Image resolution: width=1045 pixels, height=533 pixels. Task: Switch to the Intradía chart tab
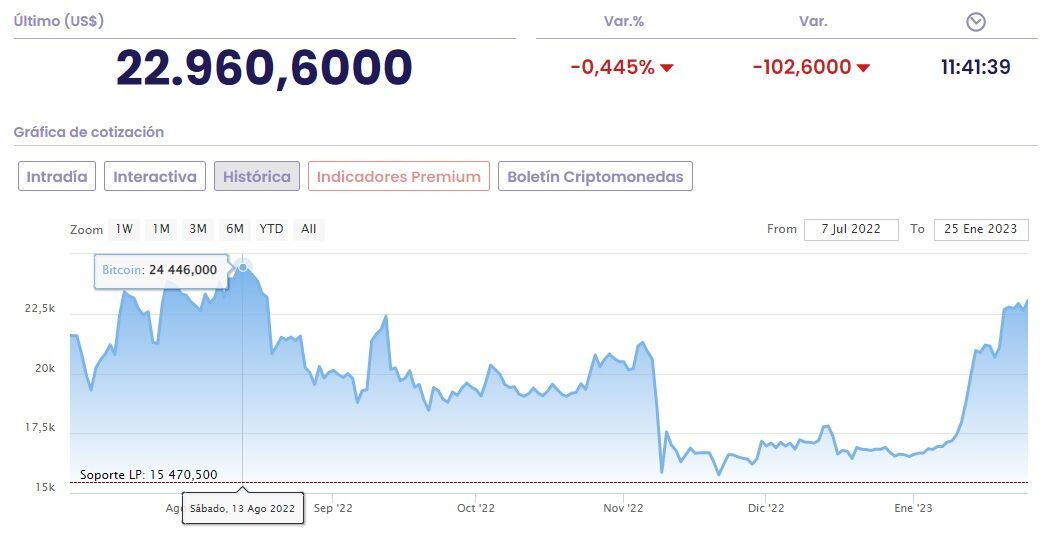[x=56, y=177]
